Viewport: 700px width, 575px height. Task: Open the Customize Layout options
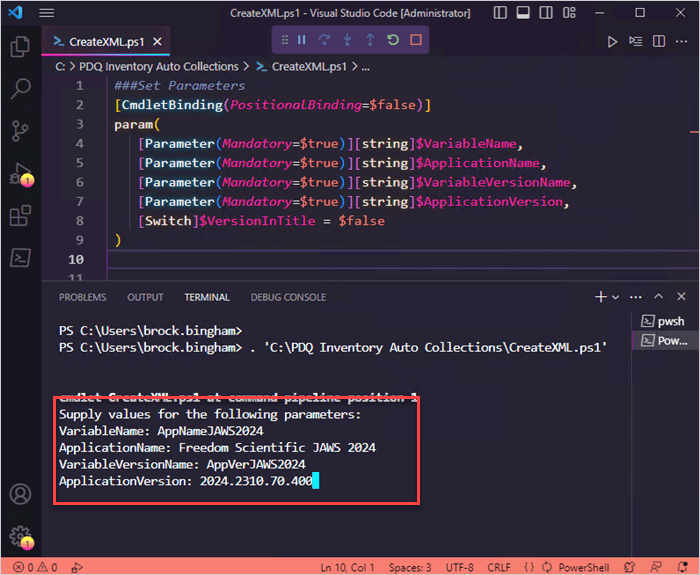click(569, 13)
